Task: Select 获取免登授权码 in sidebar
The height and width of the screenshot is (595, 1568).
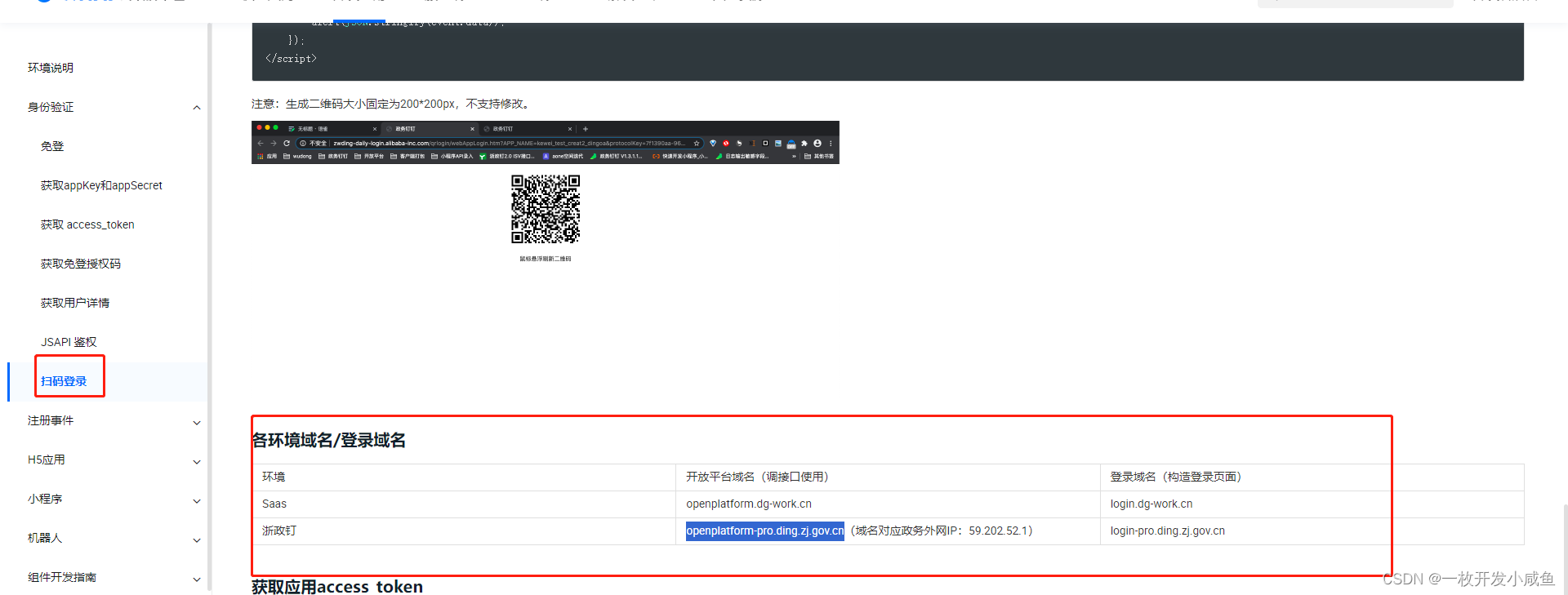Action: [x=81, y=264]
